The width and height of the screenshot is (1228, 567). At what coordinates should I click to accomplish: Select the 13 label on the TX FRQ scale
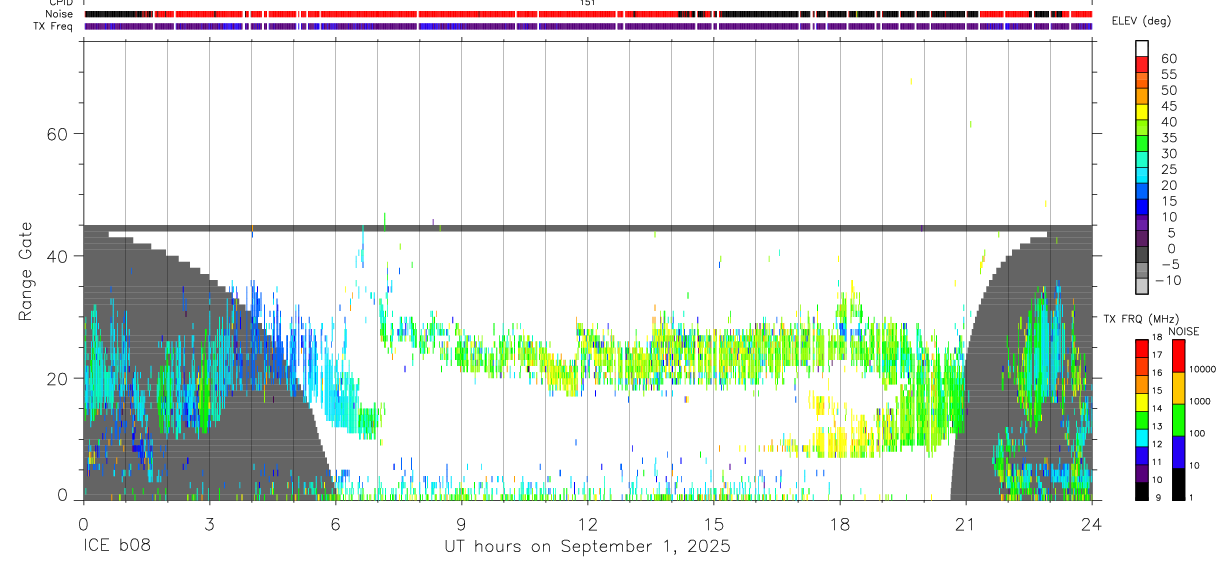coord(1156,426)
